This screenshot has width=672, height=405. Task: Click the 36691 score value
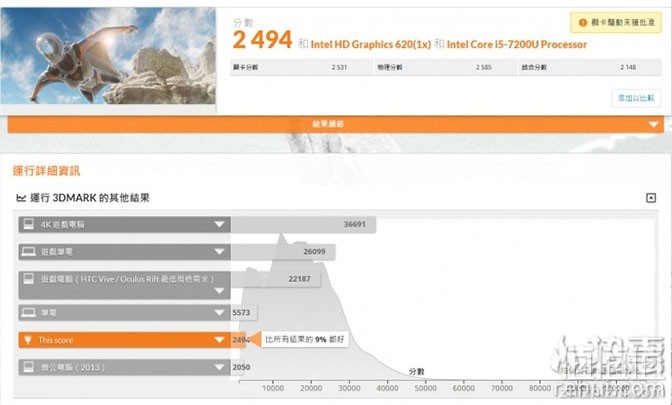(354, 224)
